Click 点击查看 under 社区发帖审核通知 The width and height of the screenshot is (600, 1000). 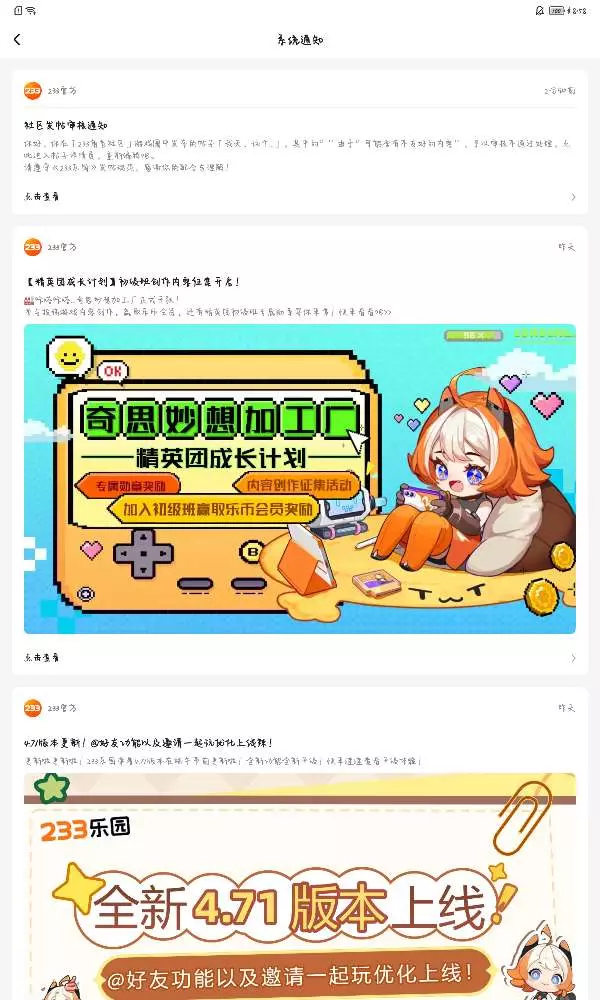tap(41, 196)
